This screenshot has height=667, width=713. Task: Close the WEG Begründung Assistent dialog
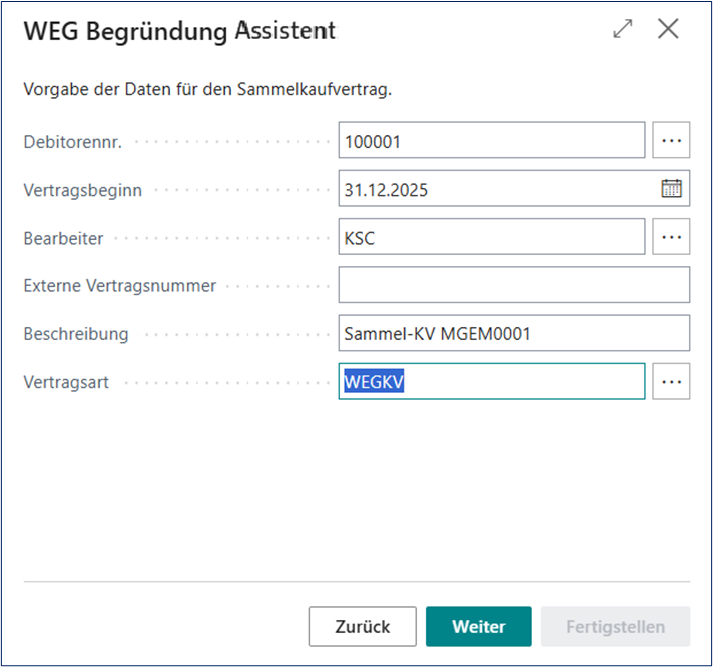(668, 30)
